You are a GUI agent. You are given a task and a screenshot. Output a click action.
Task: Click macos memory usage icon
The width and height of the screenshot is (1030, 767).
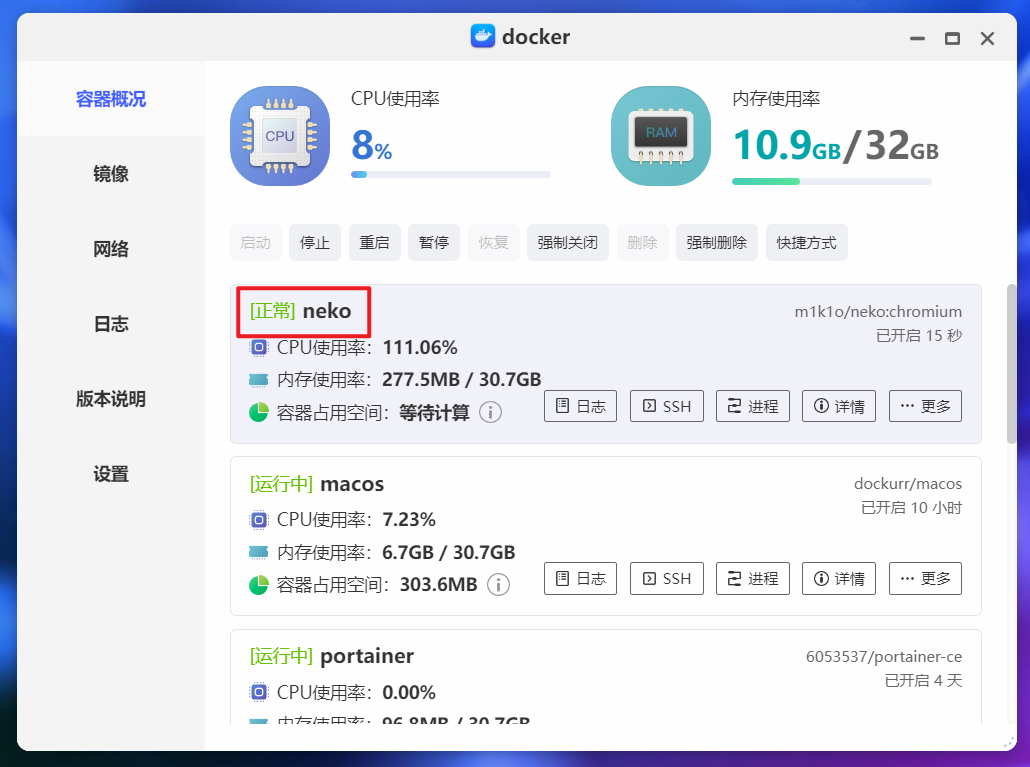click(259, 552)
